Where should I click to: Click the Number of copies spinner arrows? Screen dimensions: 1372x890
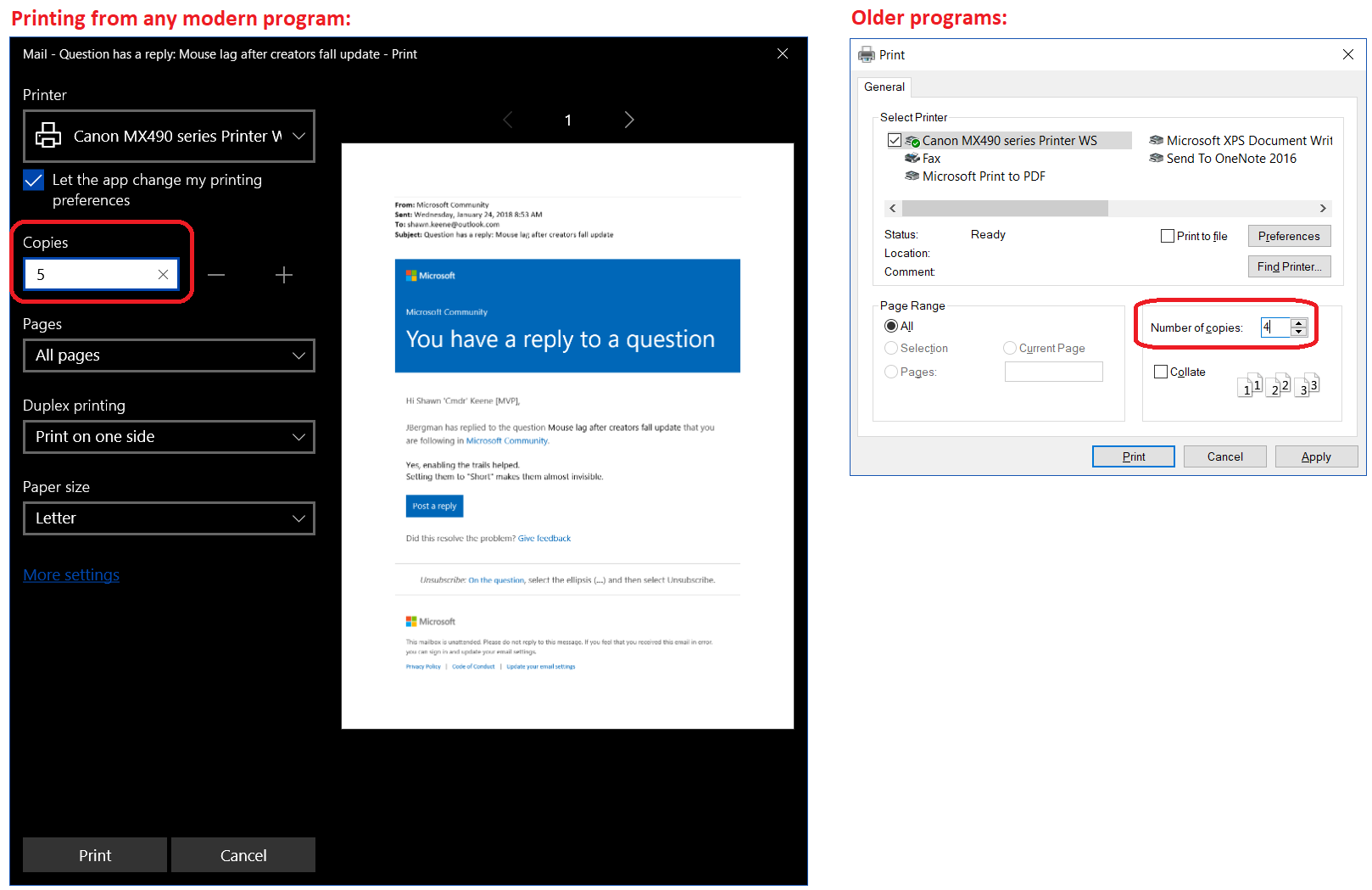coord(1298,327)
